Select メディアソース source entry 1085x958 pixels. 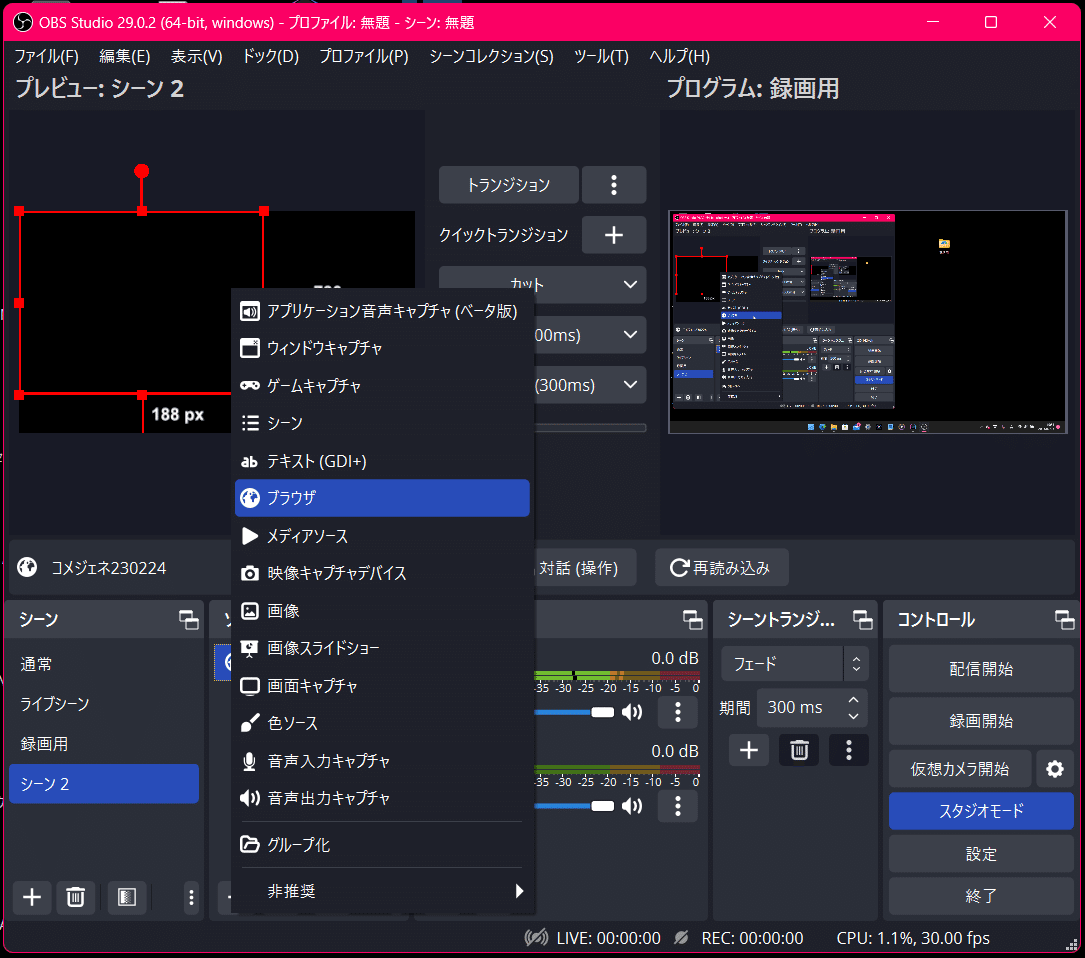click(382, 536)
